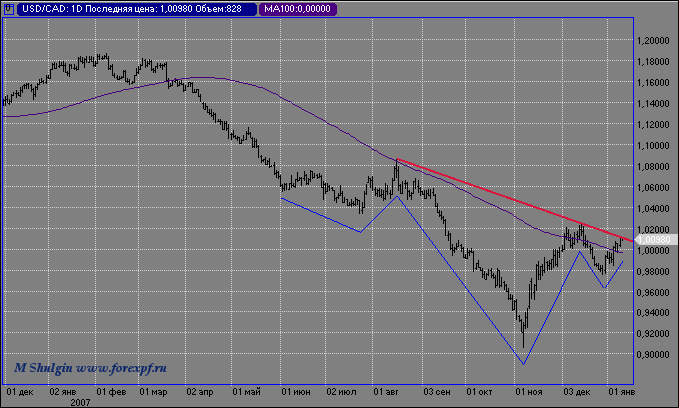Click the 0,90000 price axis label
This screenshot has height=408, width=679.
(654, 355)
